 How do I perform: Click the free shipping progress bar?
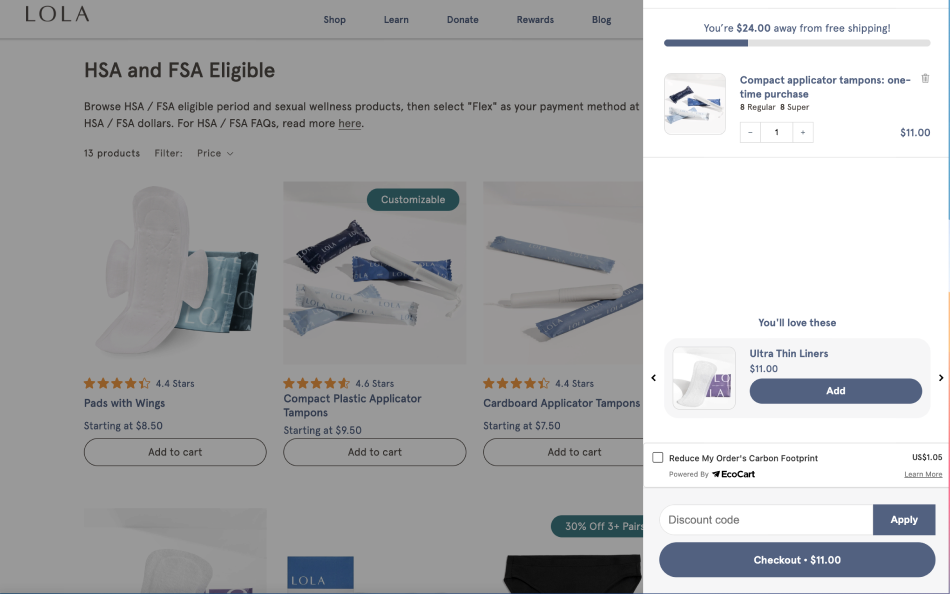pyautogui.click(x=797, y=43)
